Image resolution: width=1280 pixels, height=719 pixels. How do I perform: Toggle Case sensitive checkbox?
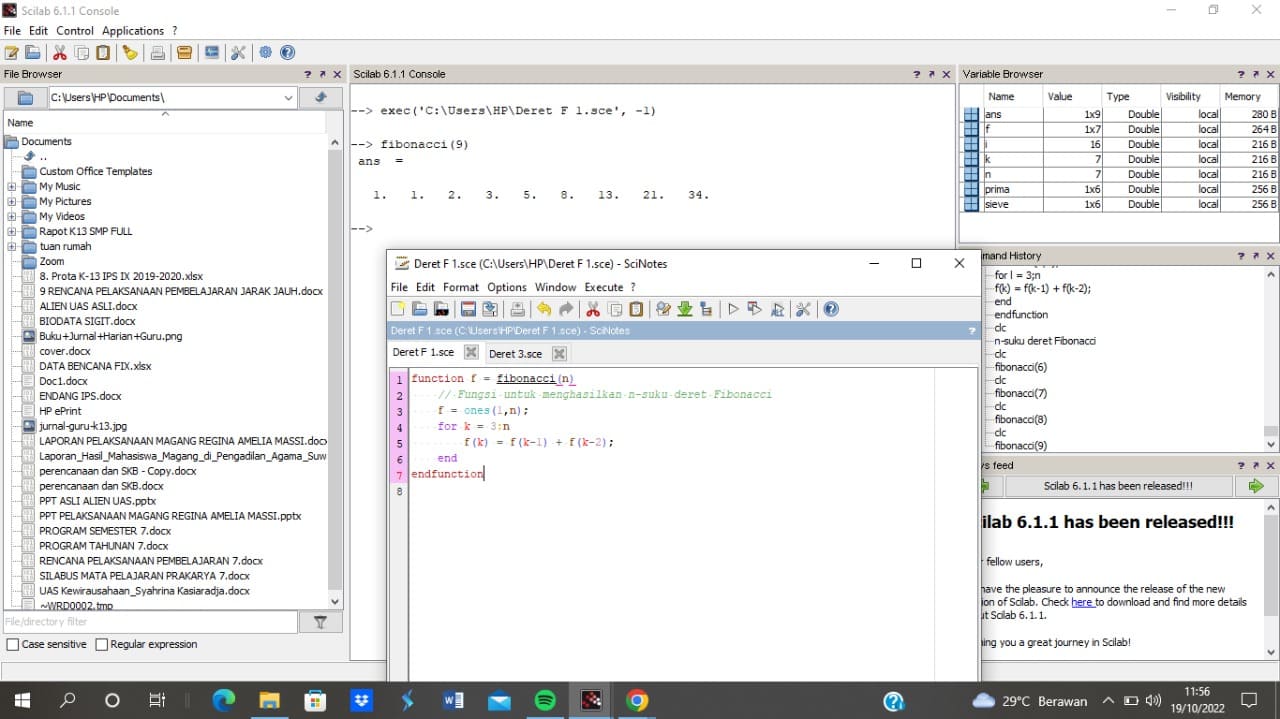click(13, 645)
